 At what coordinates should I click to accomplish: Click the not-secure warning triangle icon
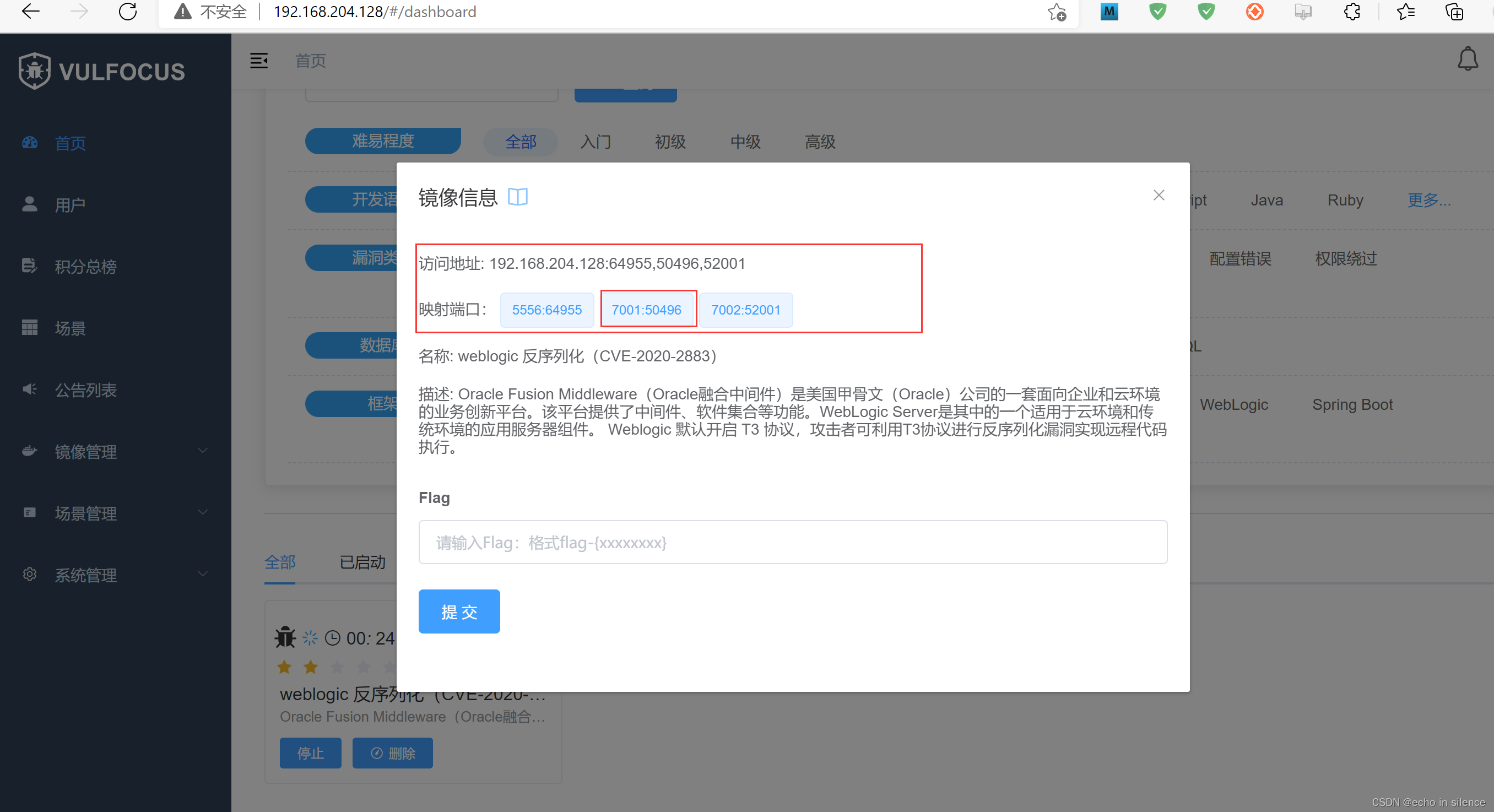point(183,12)
